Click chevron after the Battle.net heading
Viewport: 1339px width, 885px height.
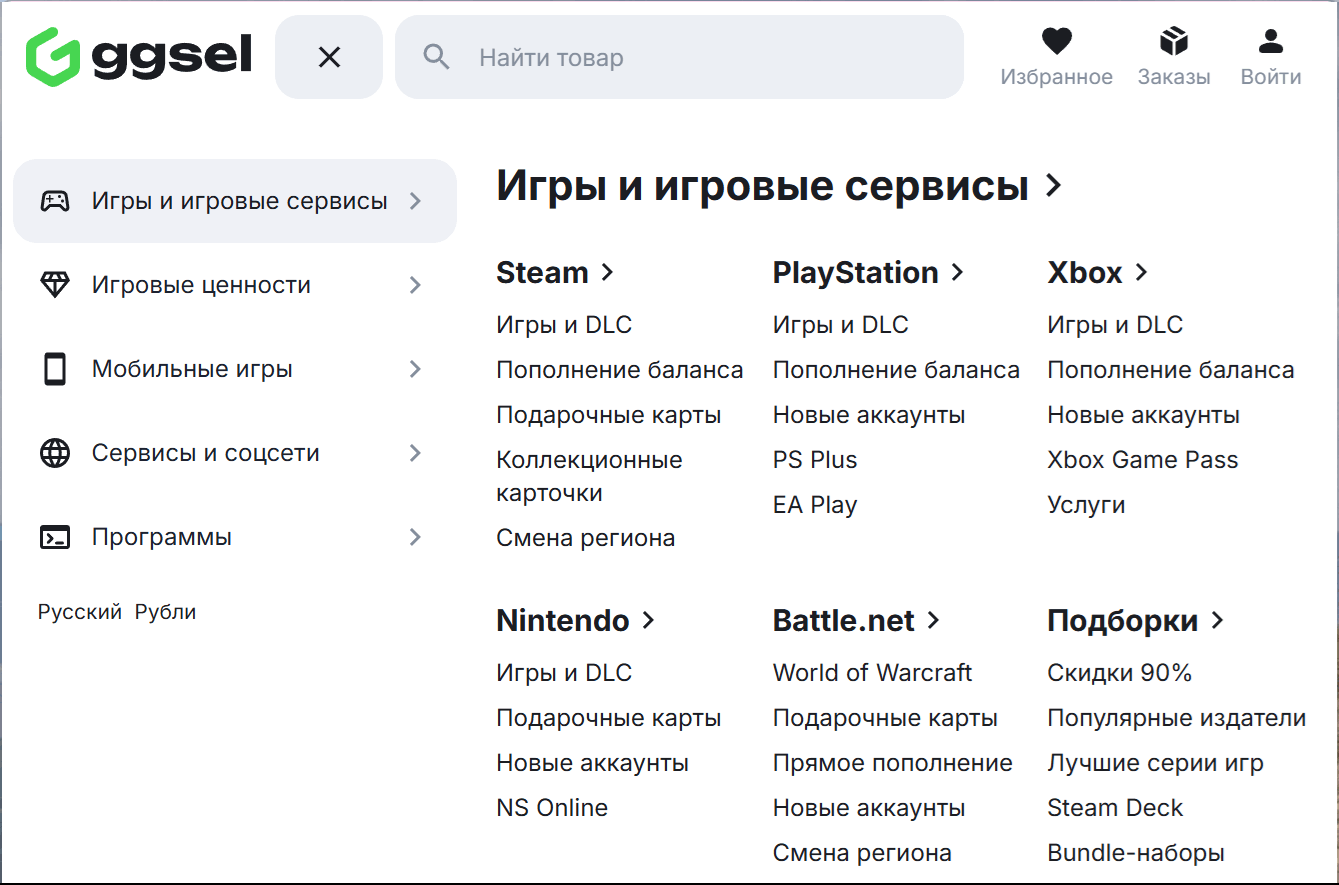(x=933, y=620)
